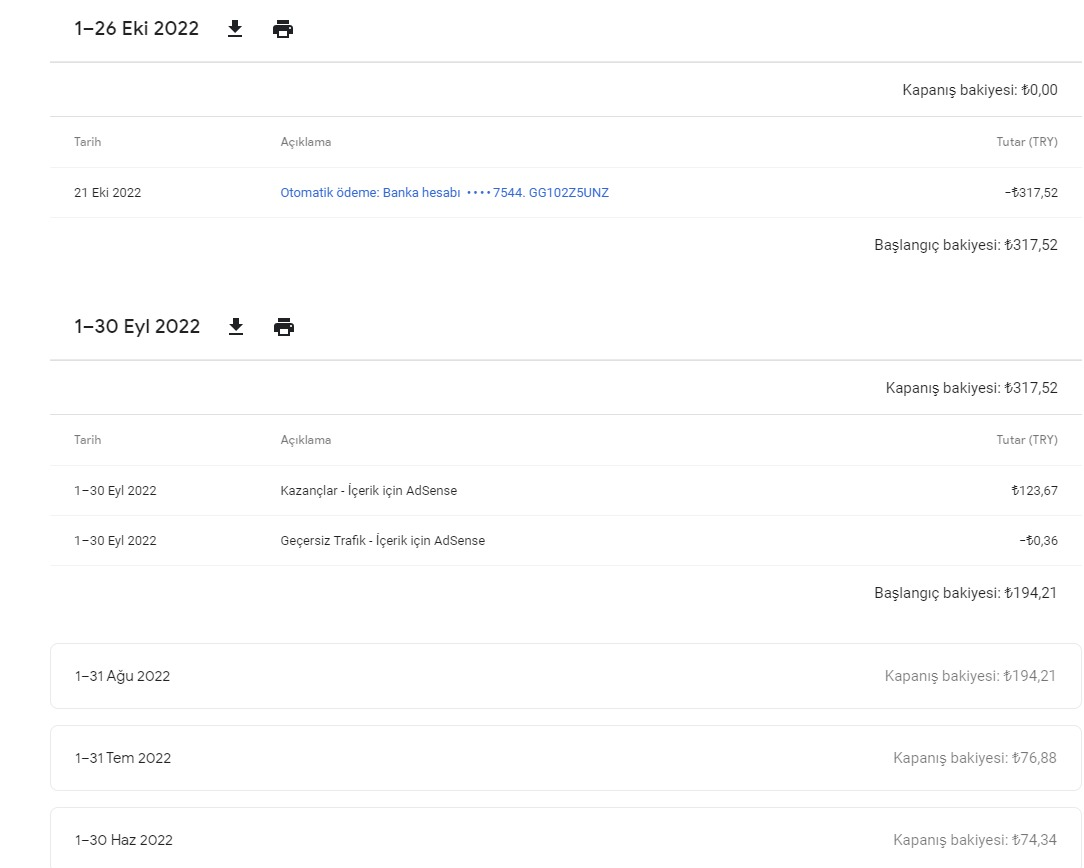Print the 1–30 Eyl 2022 statement
1084x868 pixels.
pos(283,327)
